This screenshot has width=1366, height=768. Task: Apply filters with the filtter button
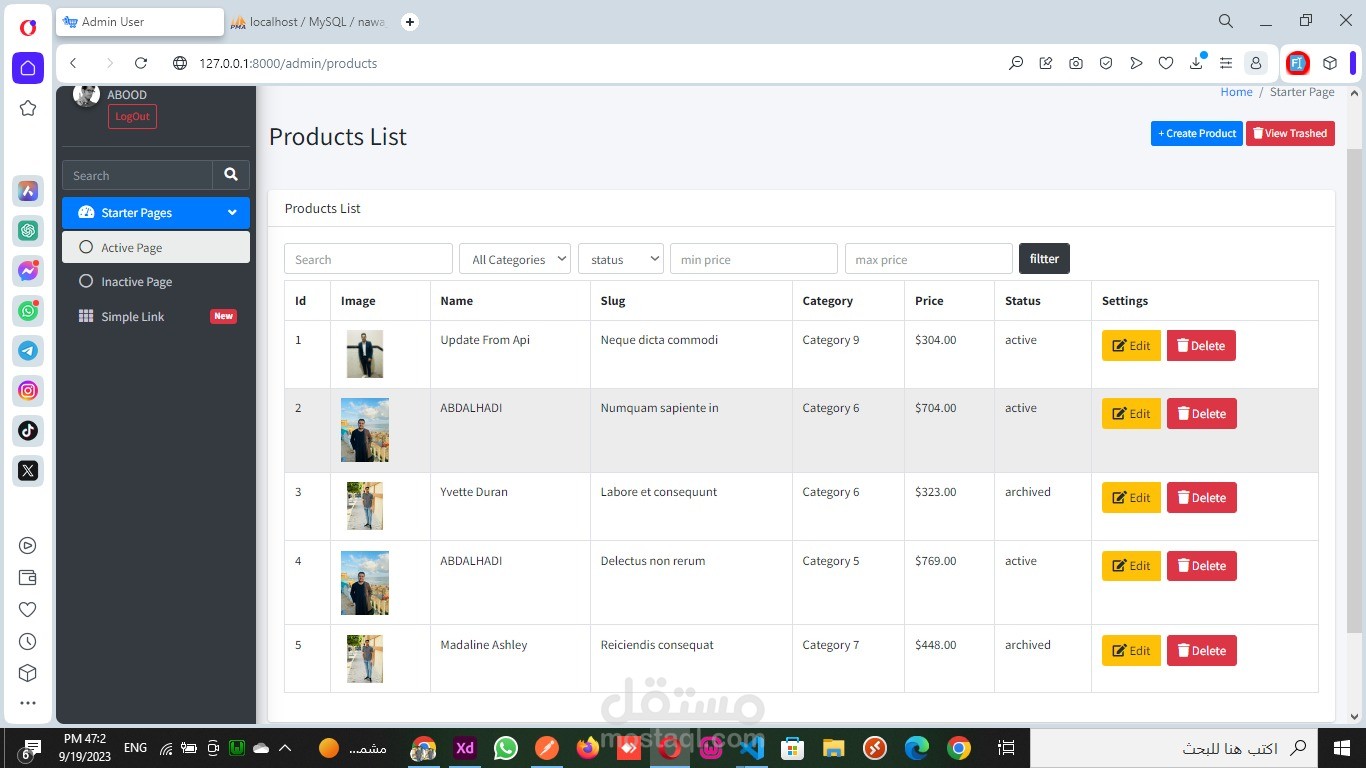[x=1044, y=258]
